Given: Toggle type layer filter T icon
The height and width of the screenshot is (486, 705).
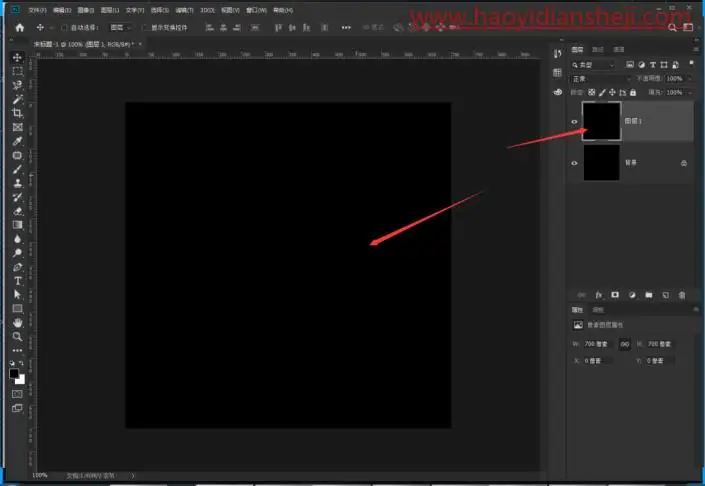Looking at the screenshot, I should 653,65.
